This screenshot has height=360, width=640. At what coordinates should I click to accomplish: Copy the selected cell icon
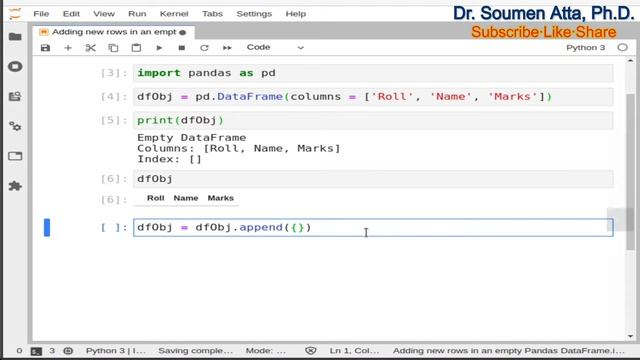click(x=113, y=48)
